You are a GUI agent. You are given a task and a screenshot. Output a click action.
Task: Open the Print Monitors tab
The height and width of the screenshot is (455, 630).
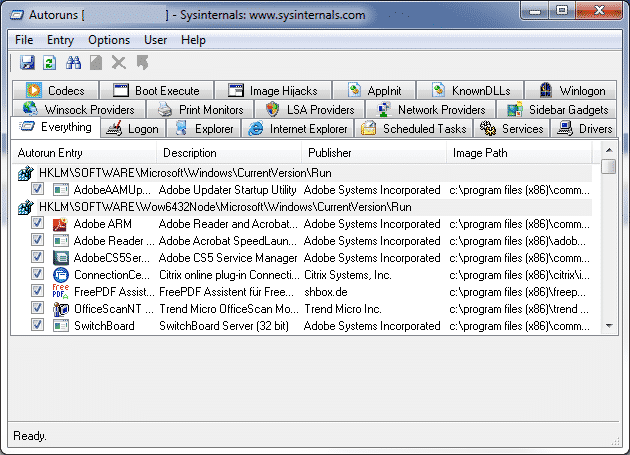click(x=200, y=109)
